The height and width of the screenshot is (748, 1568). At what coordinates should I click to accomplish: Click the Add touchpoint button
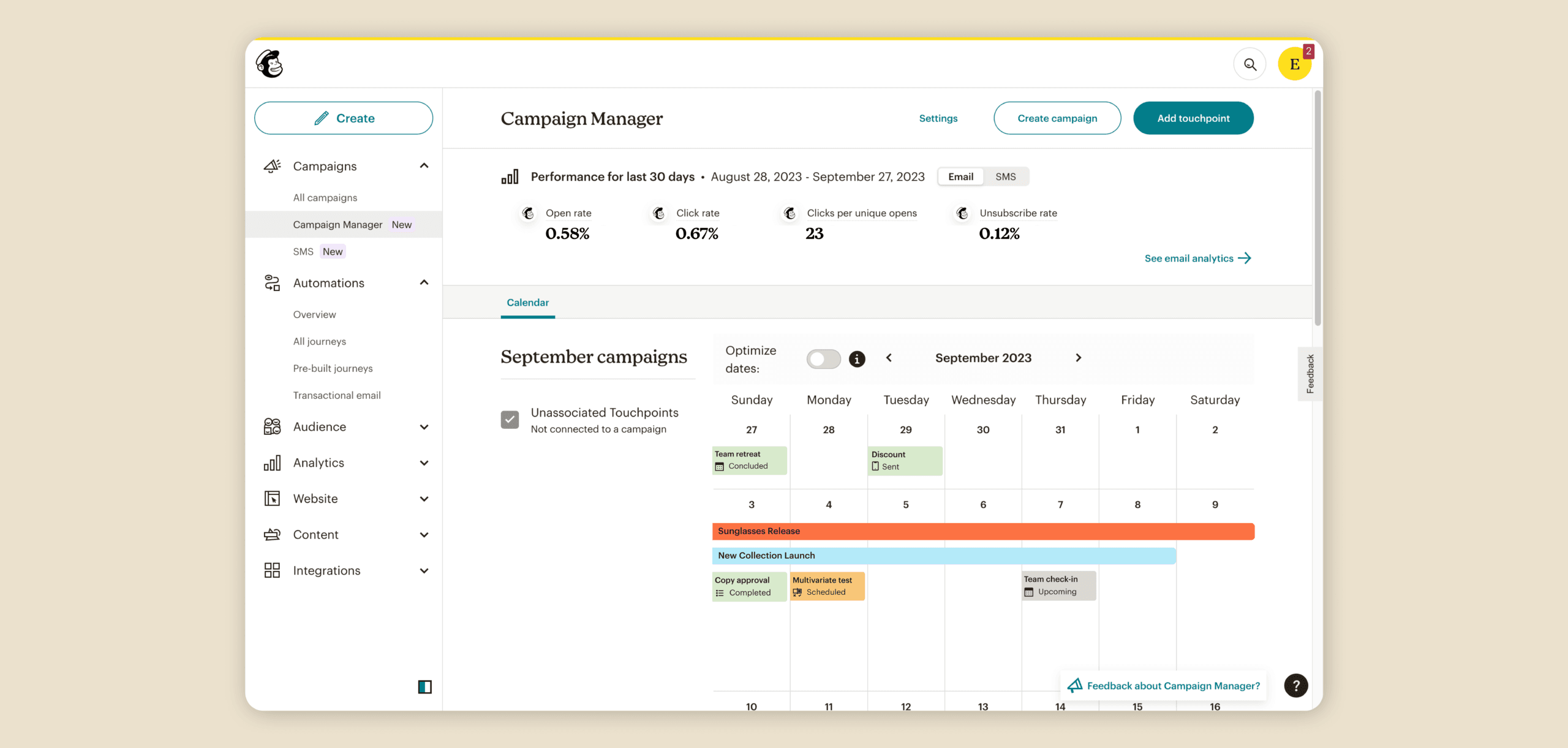point(1193,118)
